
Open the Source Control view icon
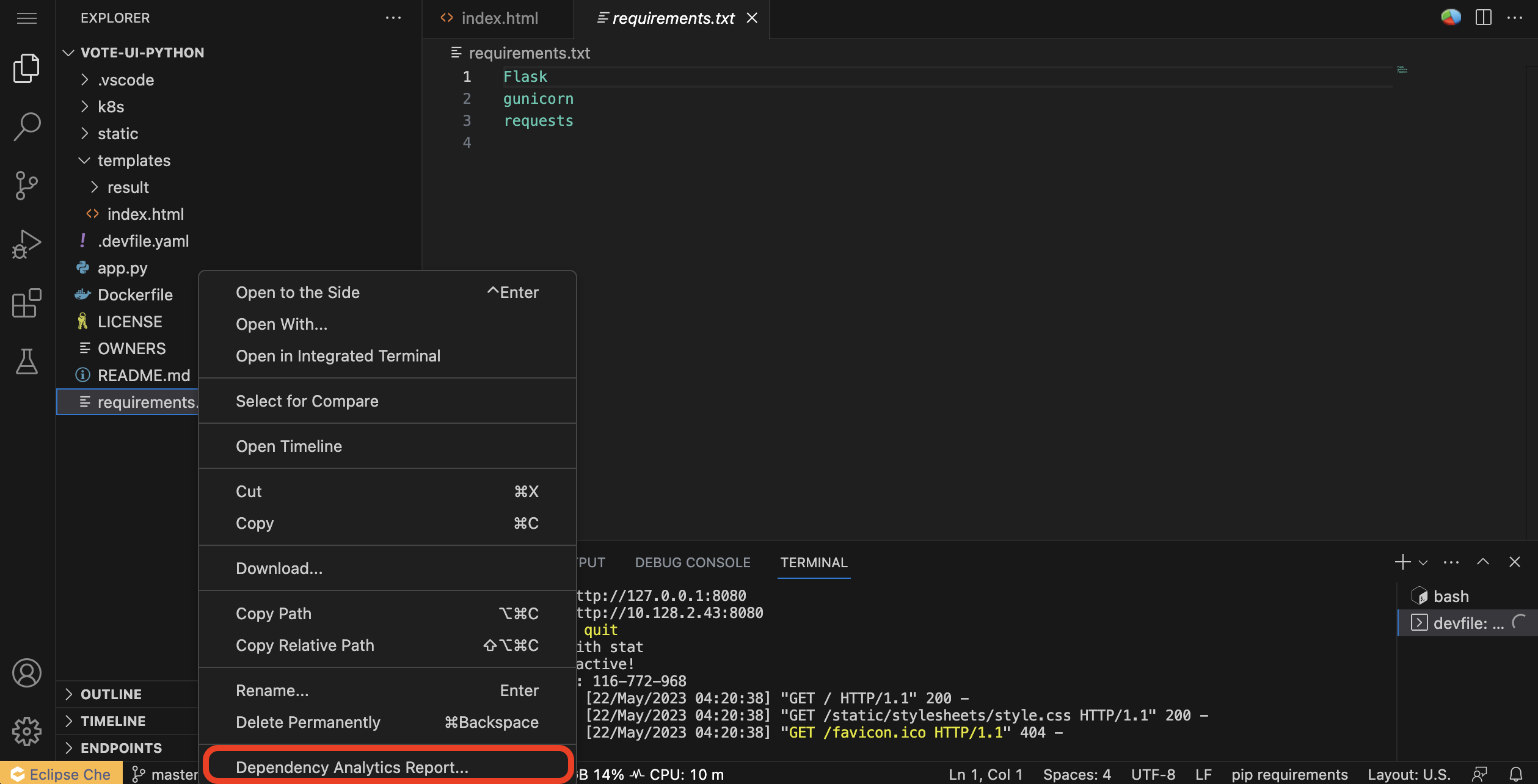tap(26, 185)
